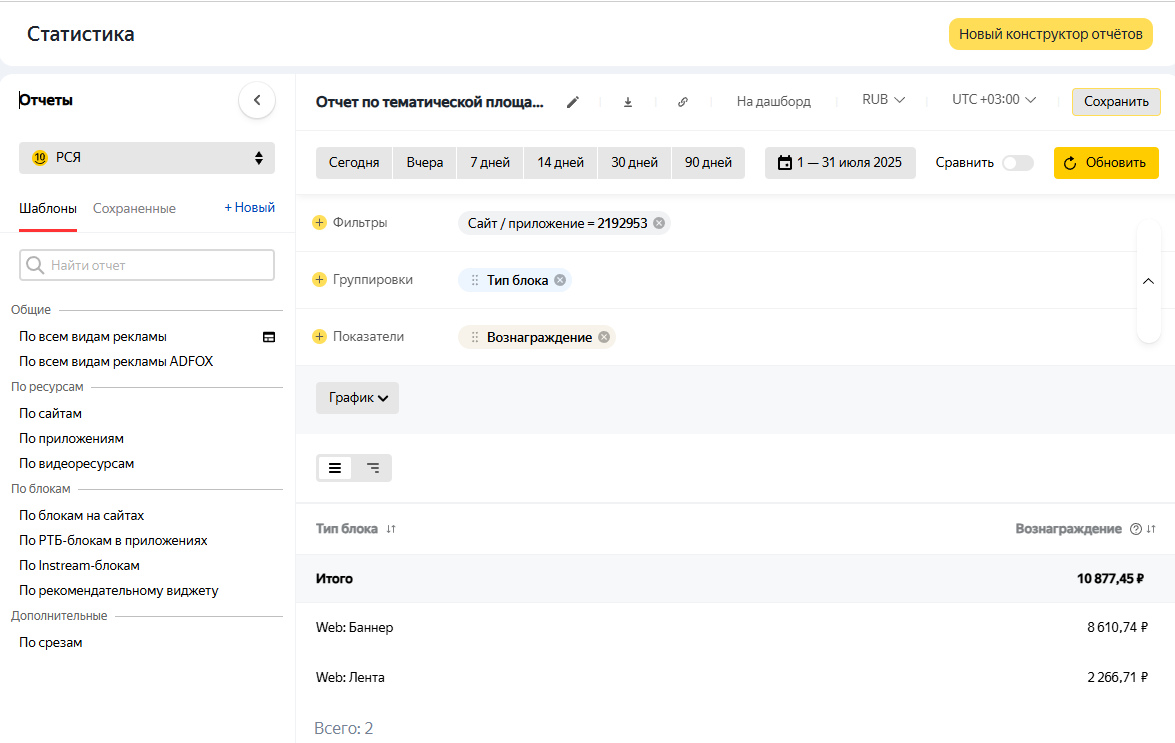
Task: Copy report link via chain icon
Action: coord(683,102)
